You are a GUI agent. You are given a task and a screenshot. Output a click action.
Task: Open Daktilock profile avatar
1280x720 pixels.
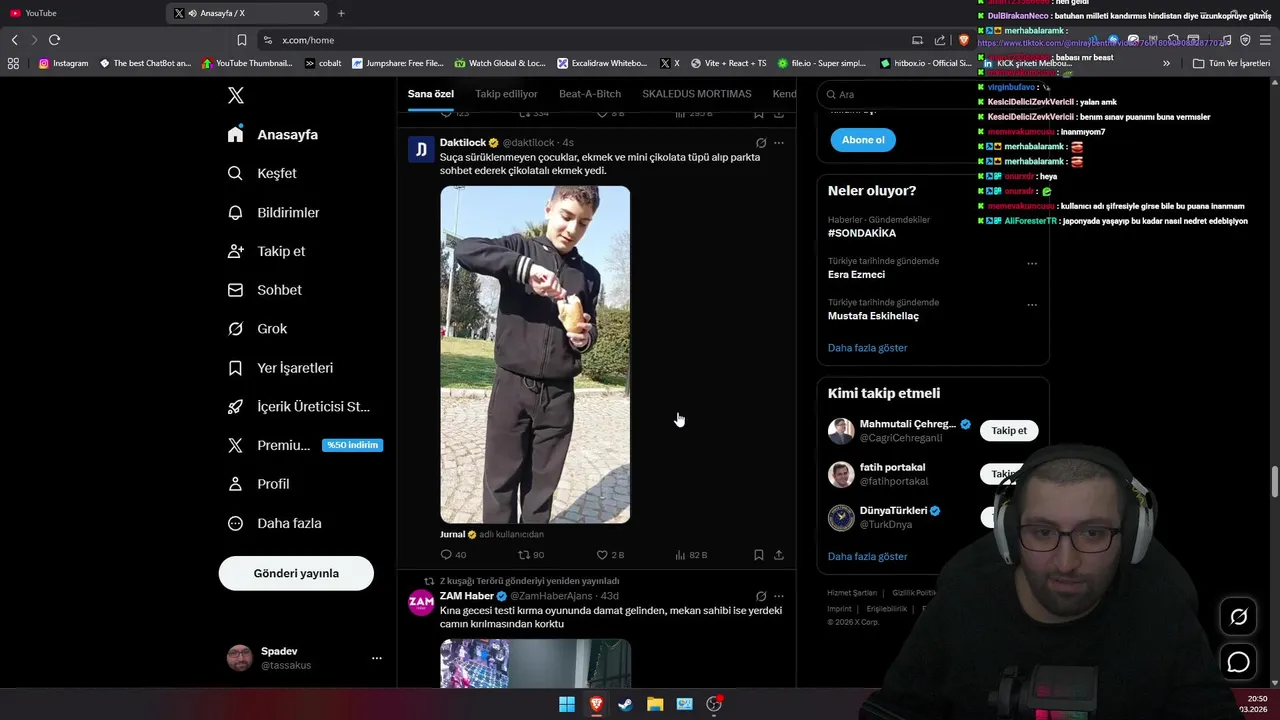(421, 150)
